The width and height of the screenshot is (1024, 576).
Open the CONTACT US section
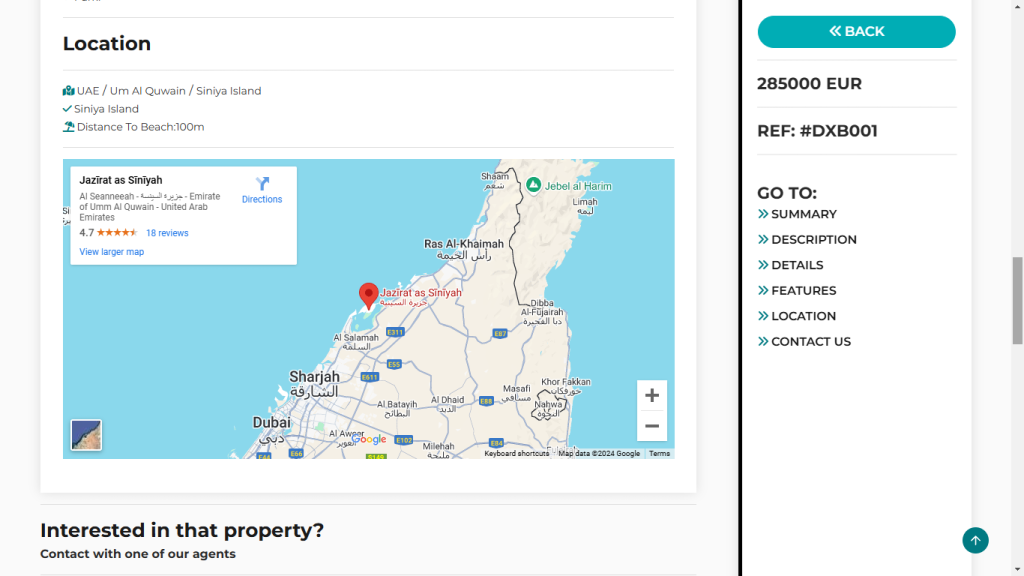[810, 342]
